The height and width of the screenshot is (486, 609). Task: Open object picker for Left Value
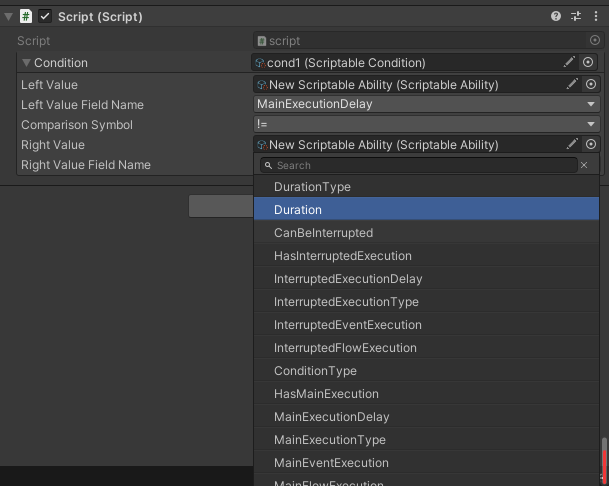pos(590,85)
